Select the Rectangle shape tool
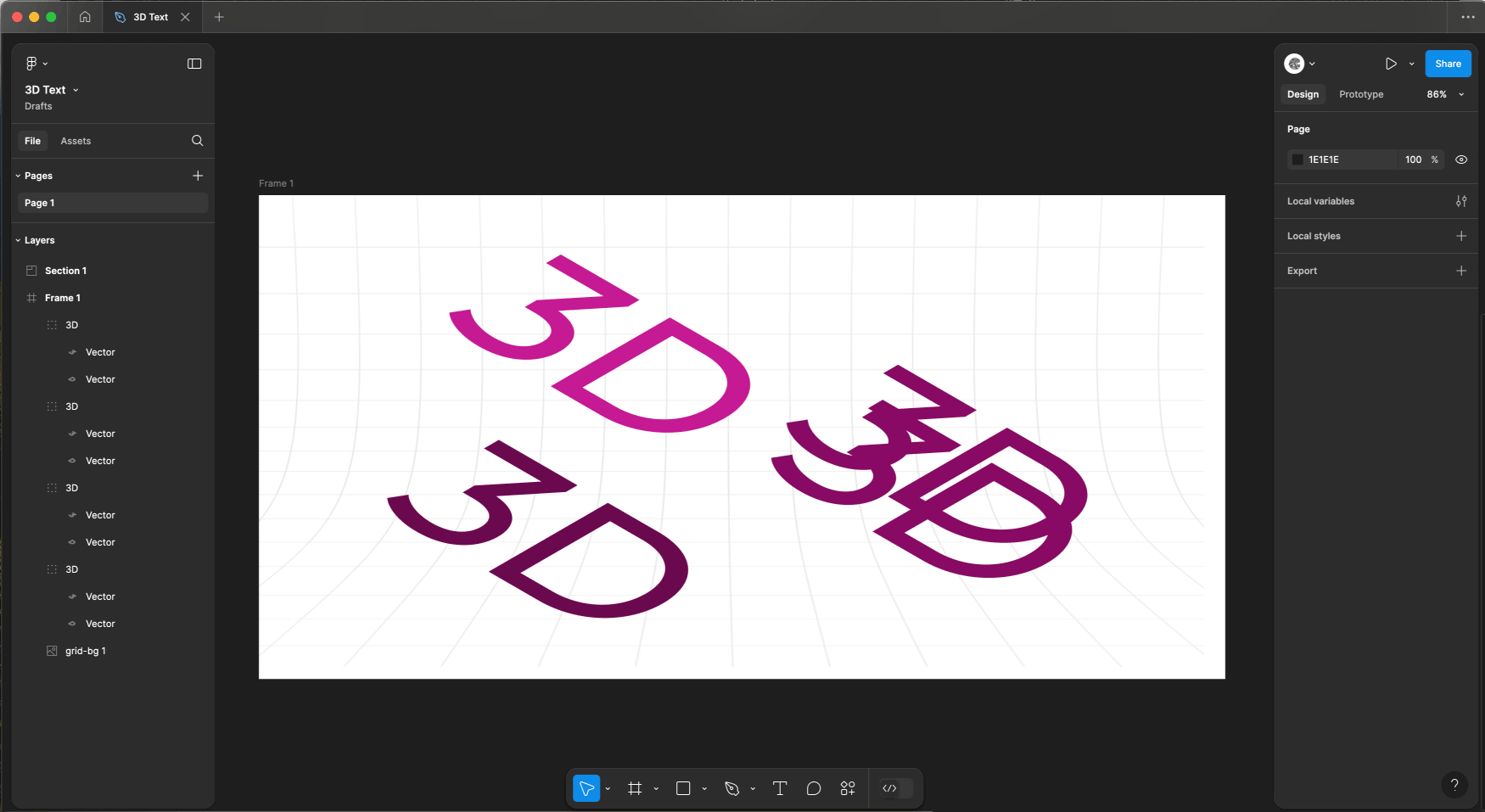1485x812 pixels. click(x=683, y=788)
